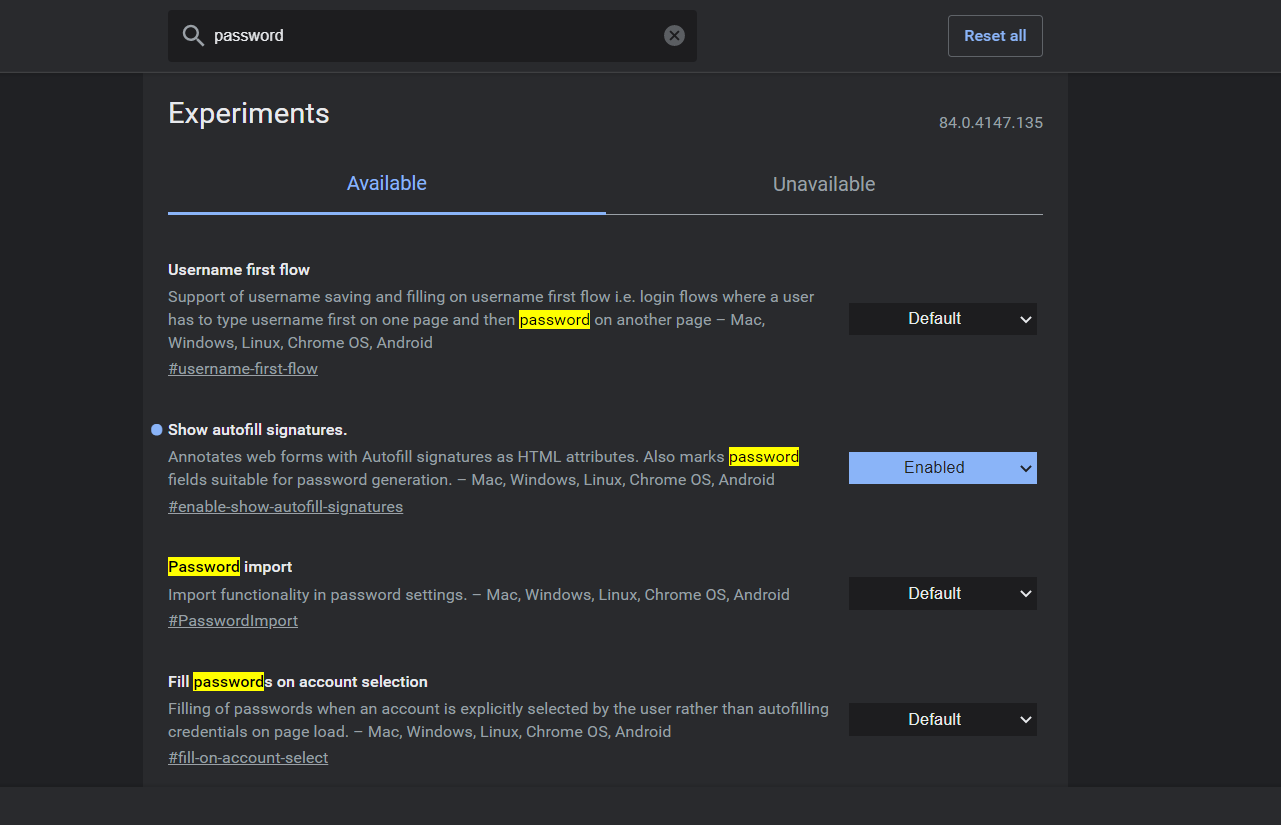Click the search magnifier icon

click(193, 36)
